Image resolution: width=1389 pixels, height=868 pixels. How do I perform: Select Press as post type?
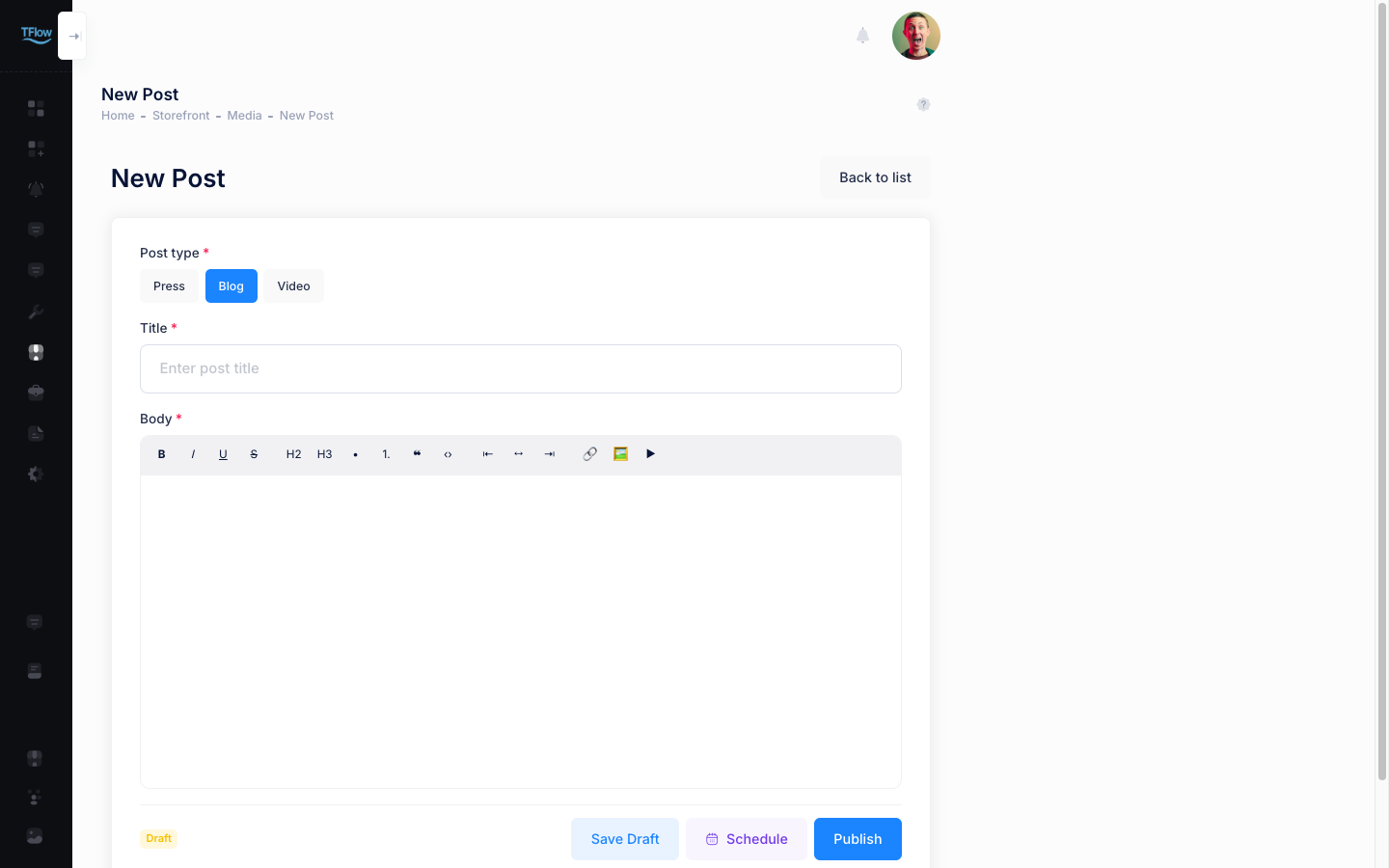coord(169,286)
